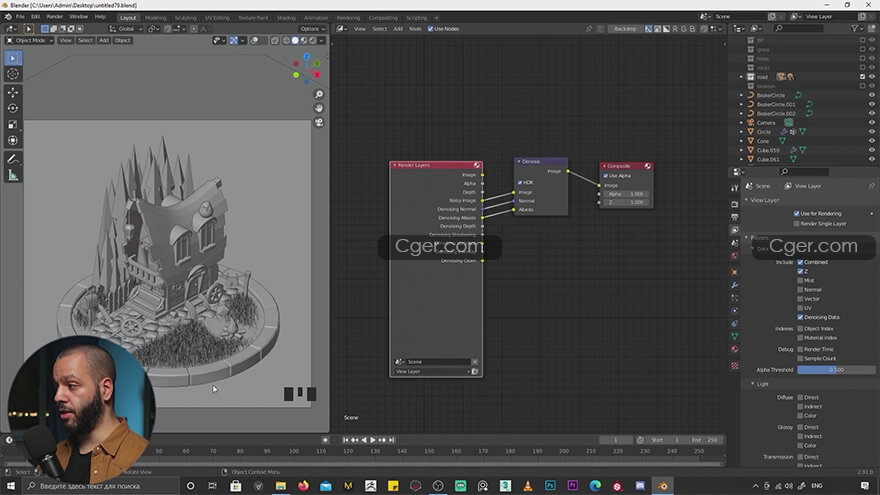The height and width of the screenshot is (495, 880).
Task: Open the Physics properties tab
Action: (735, 311)
